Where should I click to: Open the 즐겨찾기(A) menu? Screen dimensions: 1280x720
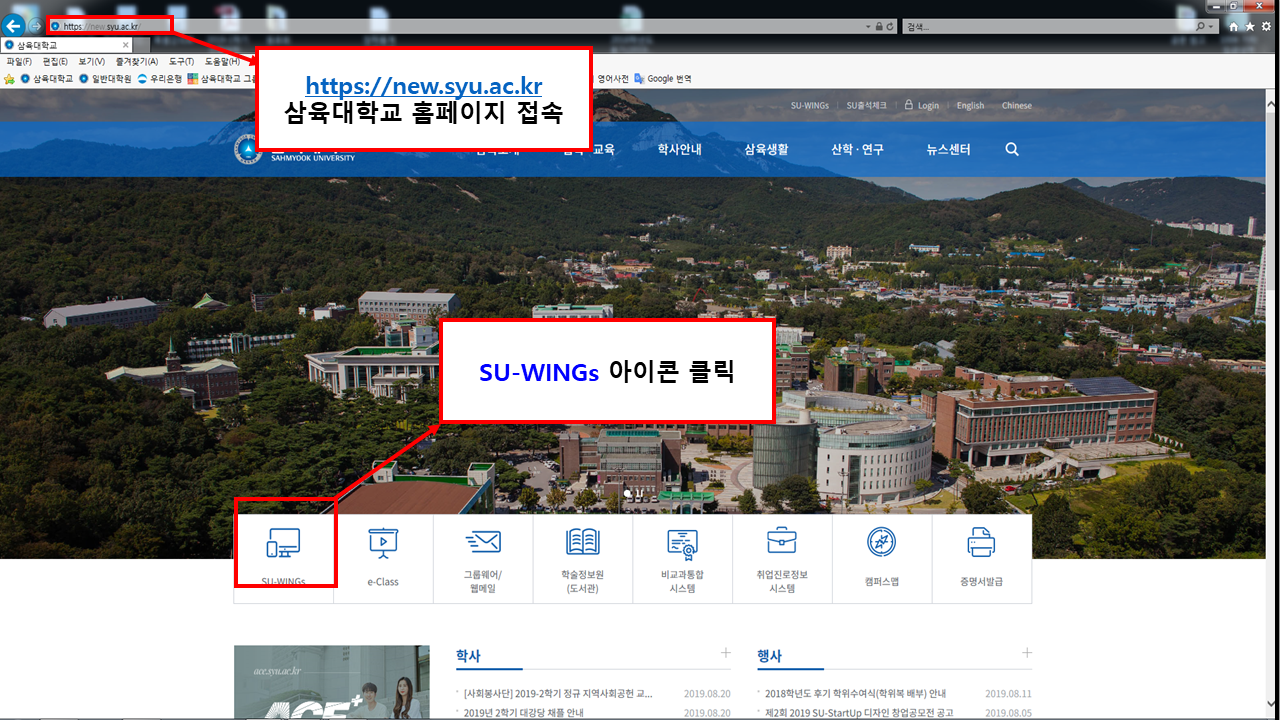(136, 62)
